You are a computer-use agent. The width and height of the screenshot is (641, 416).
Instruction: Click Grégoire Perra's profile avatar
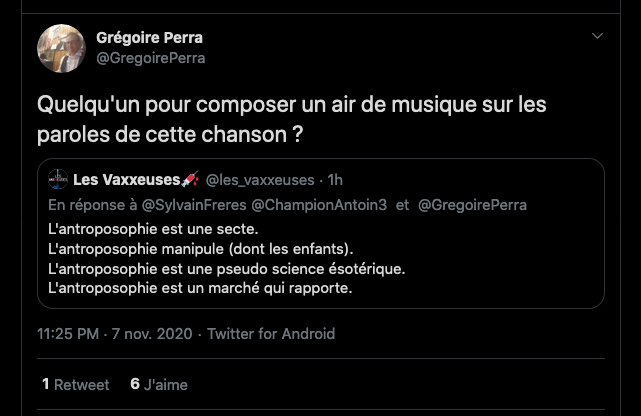pyautogui.click(x=61, y=48)
